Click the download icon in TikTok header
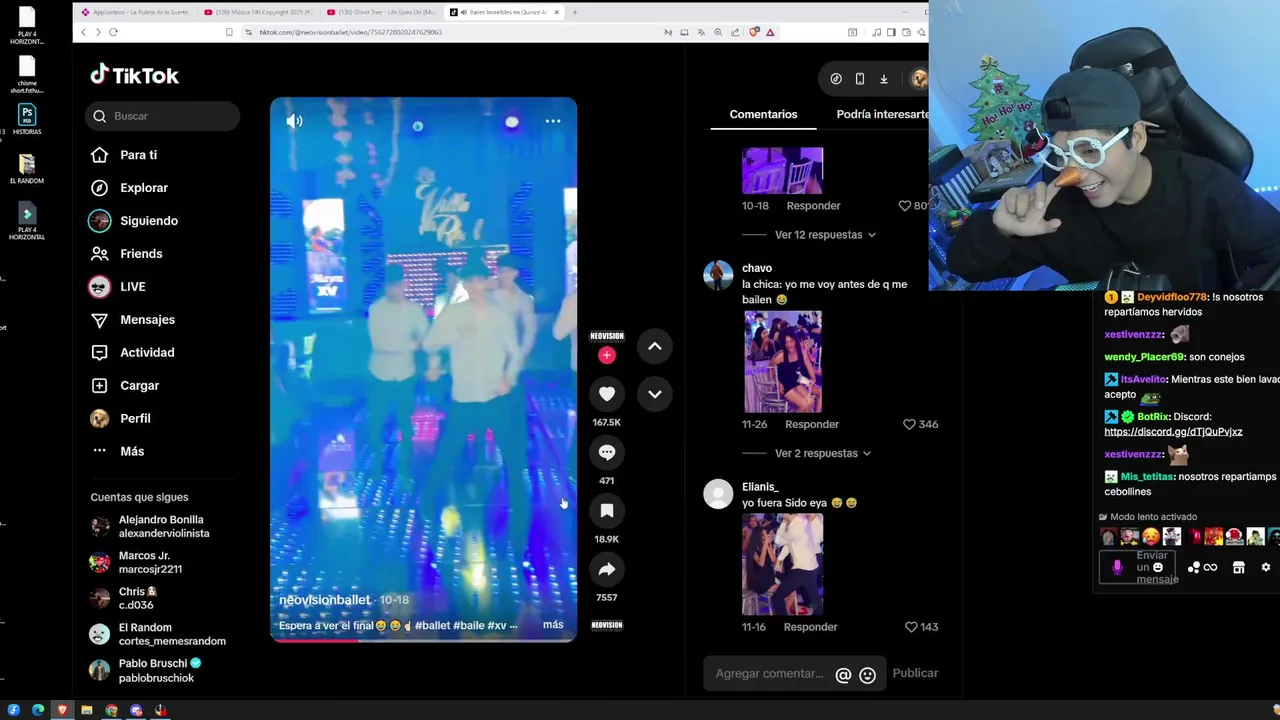The width and height of the screenshot is (1280, 720). pyautogui.click(x=884, y=79)
